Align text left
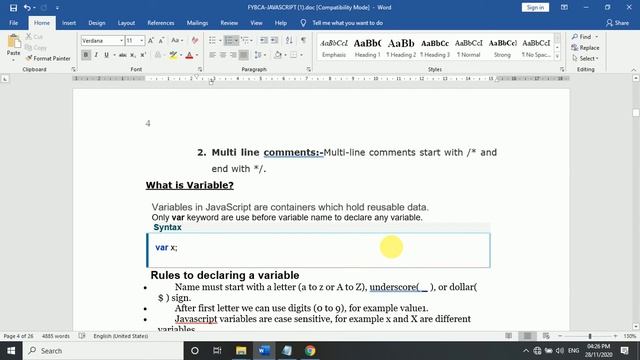 [x=212, y=55]
